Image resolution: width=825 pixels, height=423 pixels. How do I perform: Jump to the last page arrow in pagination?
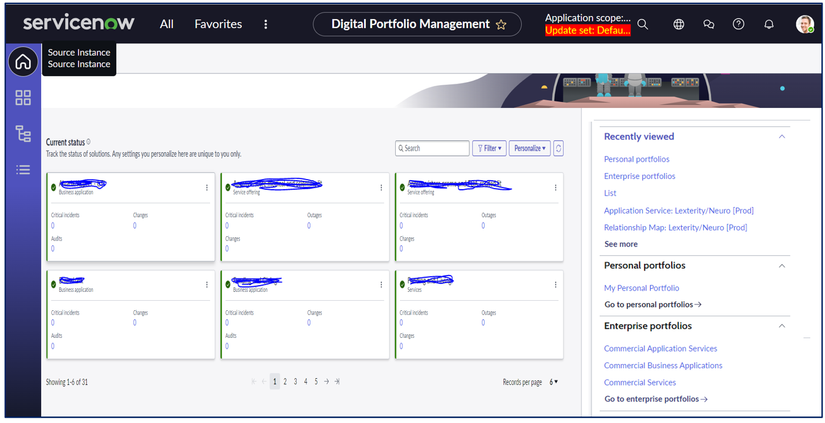337,381
